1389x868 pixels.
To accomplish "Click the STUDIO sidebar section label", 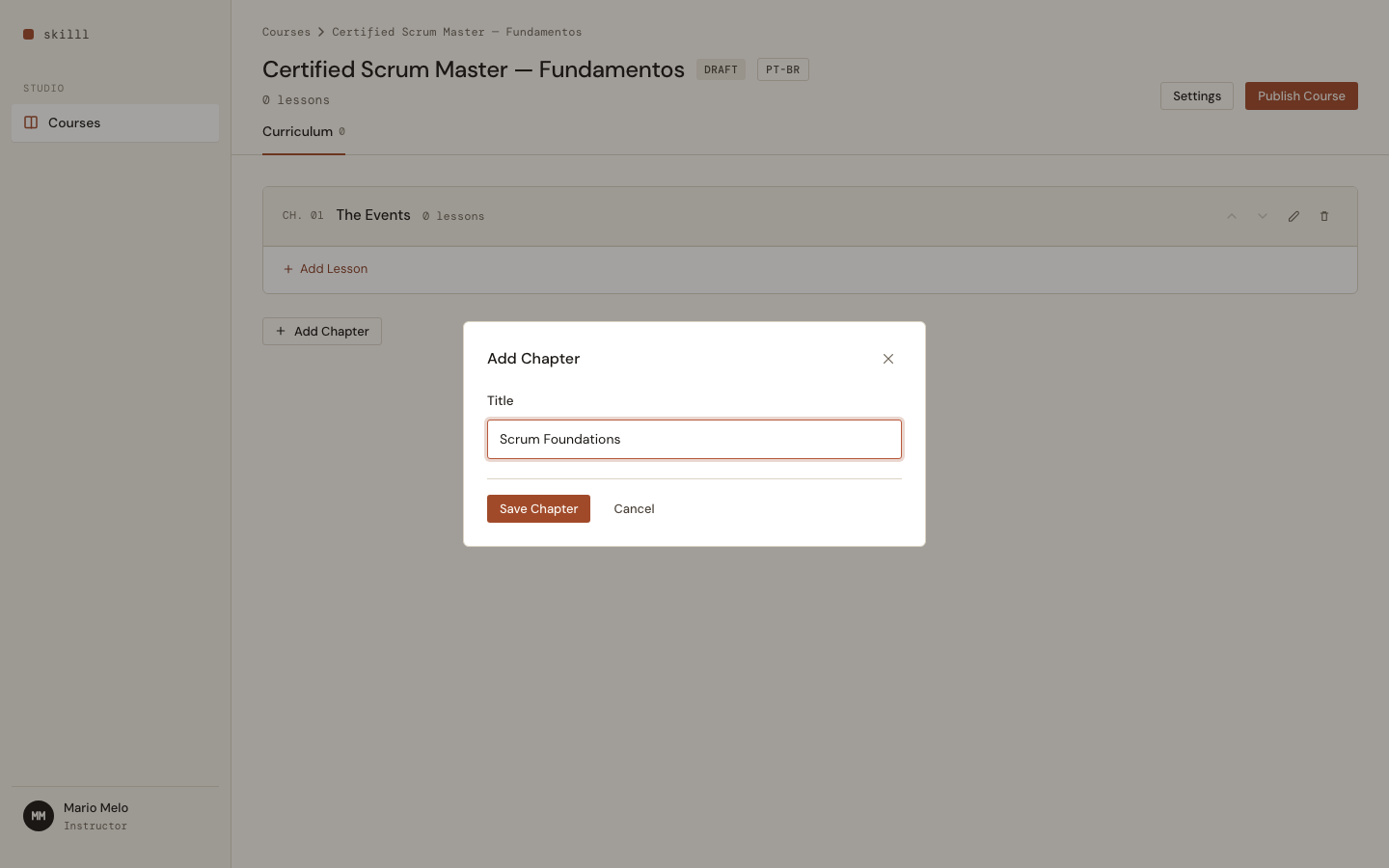I will coord(43,88).
